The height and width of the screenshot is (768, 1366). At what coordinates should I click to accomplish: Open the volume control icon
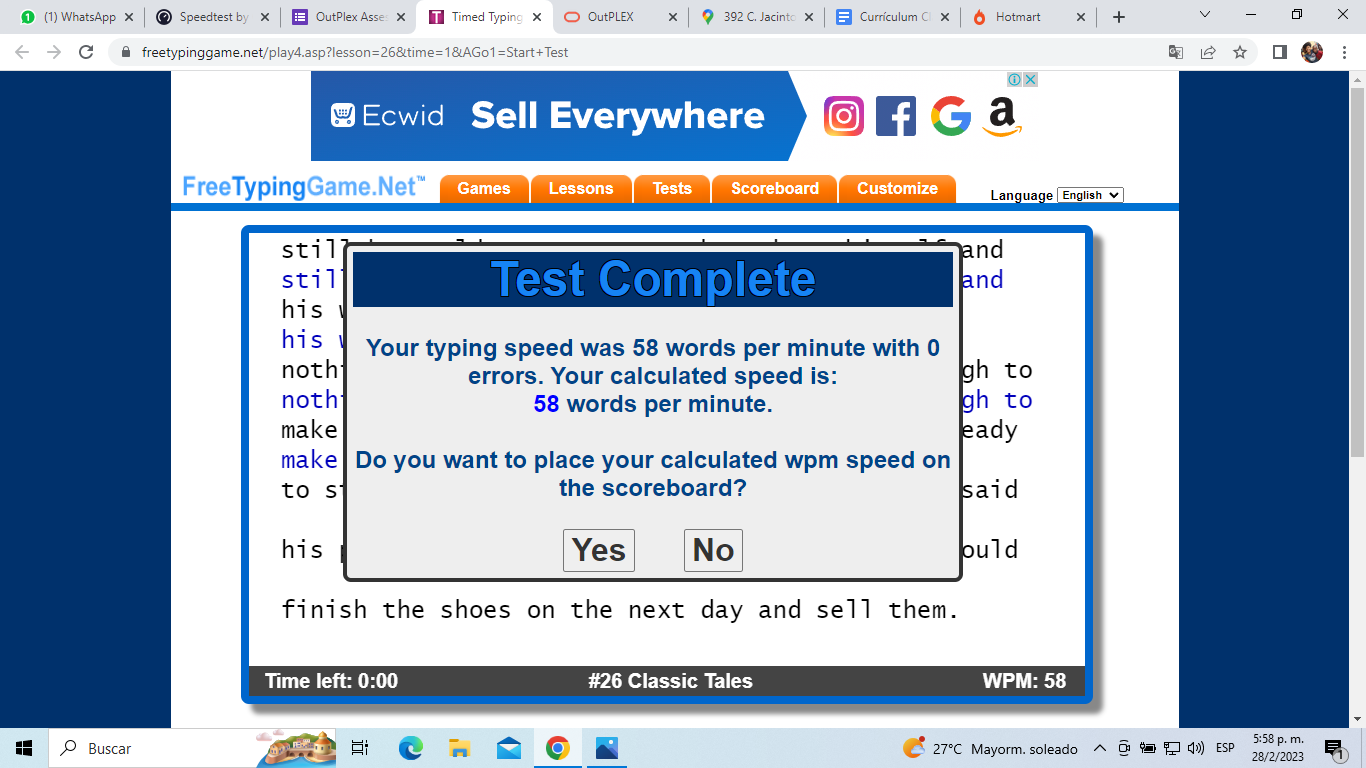tap(1196, 748)
